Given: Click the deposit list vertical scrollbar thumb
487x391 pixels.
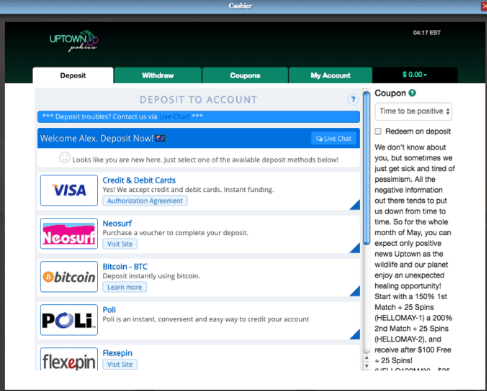Looking at the screenshot, I should [366, 168].
